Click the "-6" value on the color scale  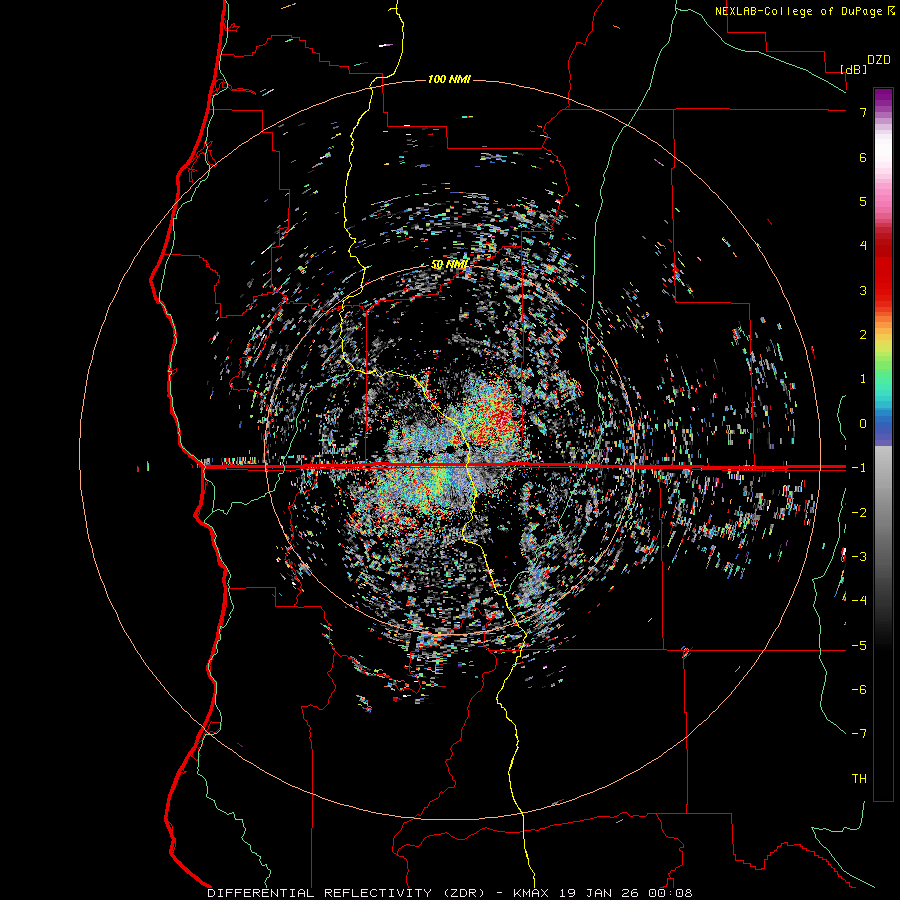pos(859,690)
